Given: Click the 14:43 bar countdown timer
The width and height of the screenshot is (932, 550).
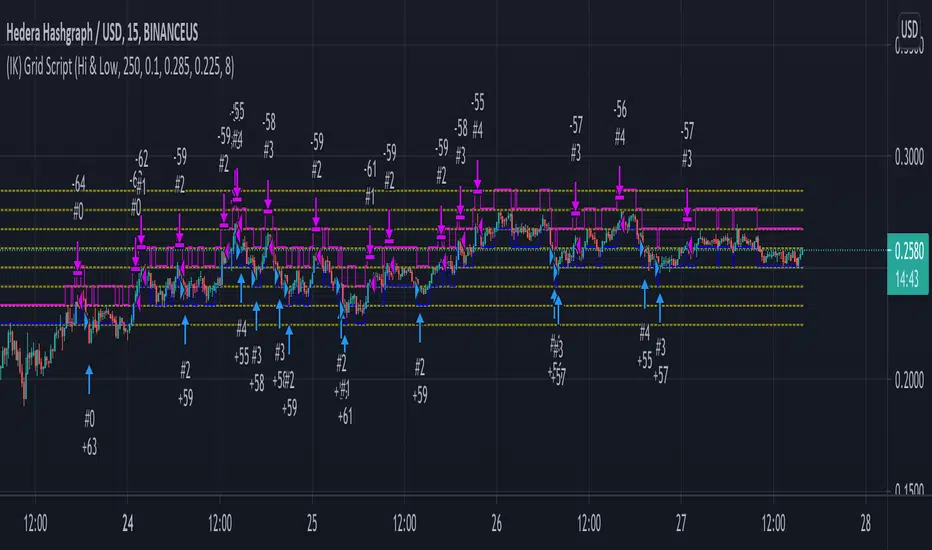Looking at the screenshot, I should pyautogui.click(x=907, y=279).
